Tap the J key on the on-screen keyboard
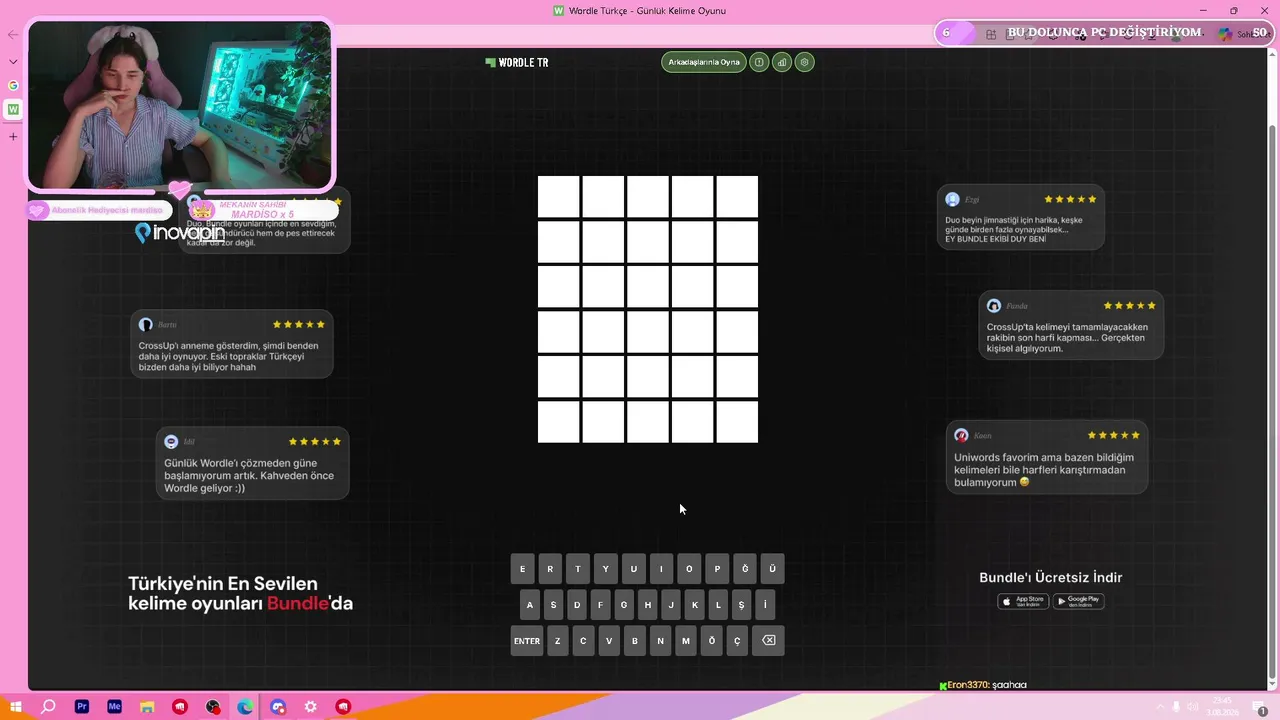 click(671, 605)
